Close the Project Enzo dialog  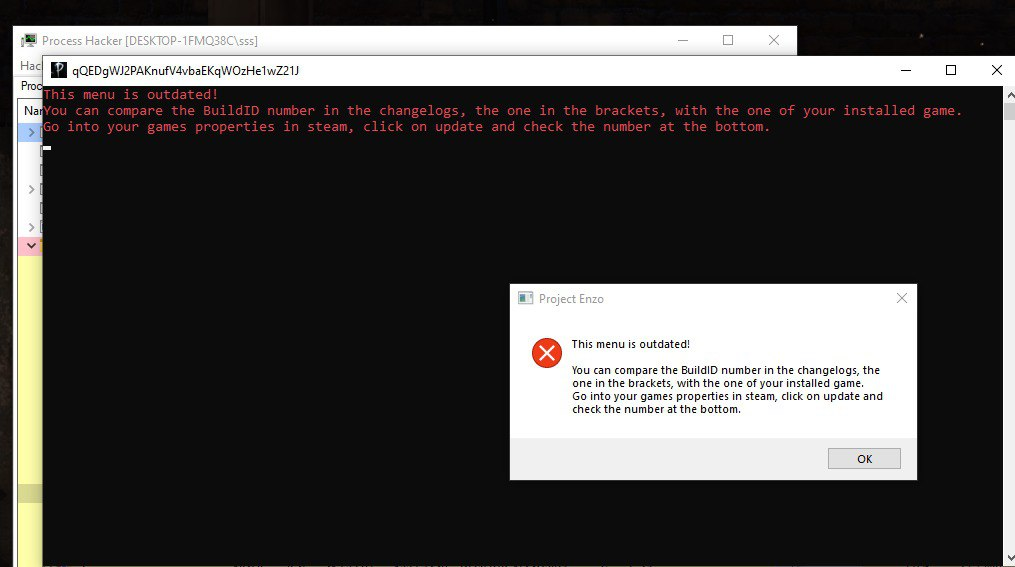coord(902,298)
